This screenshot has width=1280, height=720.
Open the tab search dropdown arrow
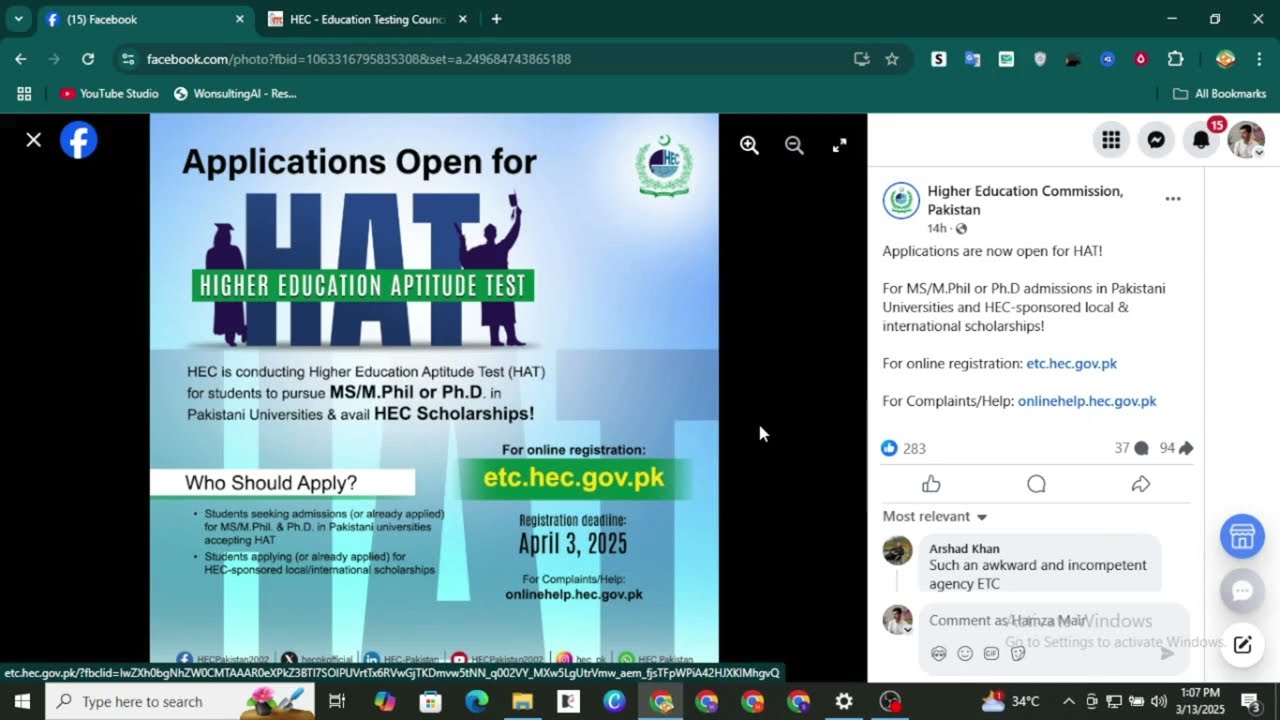pos(18,19)
